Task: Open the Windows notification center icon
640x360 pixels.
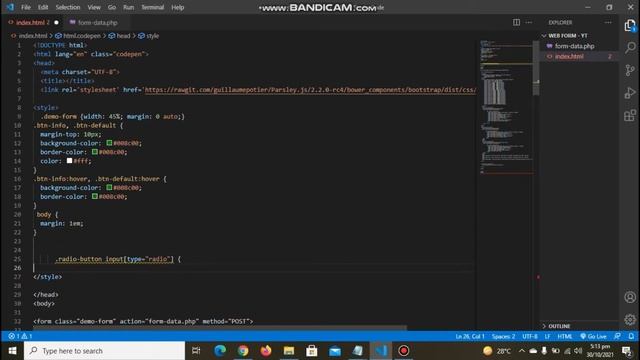Action: [x=627, y=351]
